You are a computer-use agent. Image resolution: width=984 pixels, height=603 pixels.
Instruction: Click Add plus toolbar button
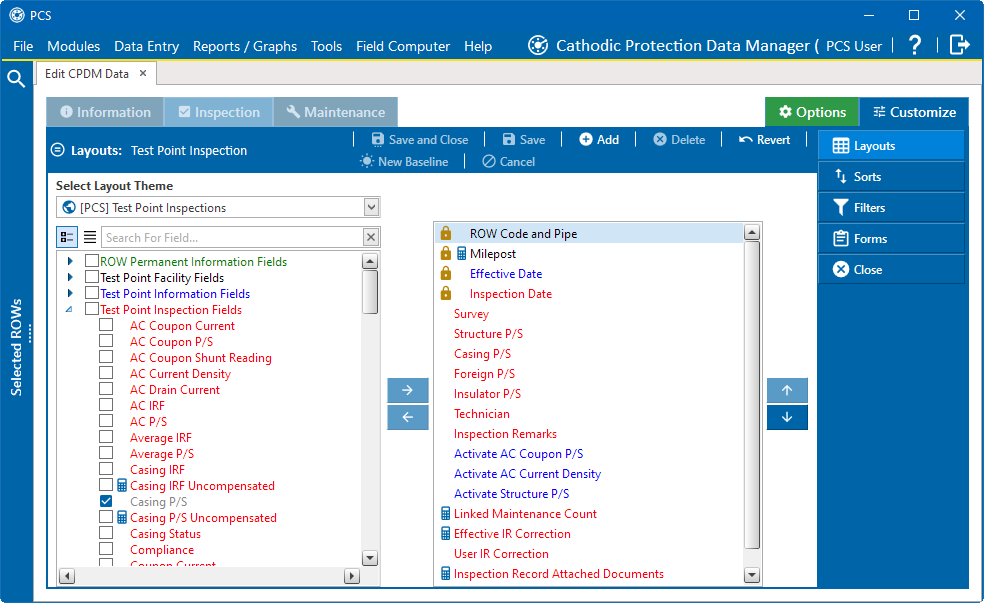[x=599, y=139]
